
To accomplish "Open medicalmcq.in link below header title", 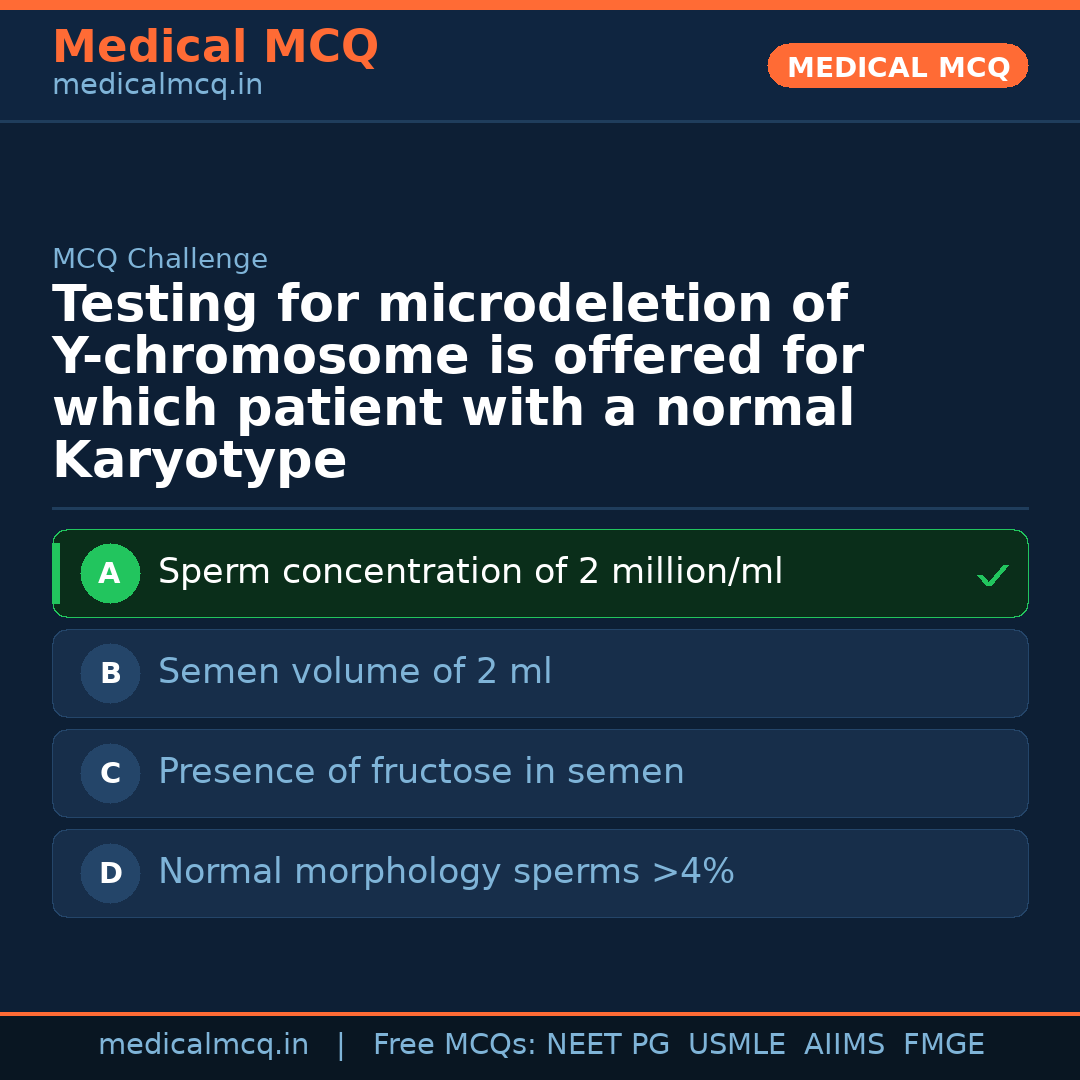I will [x=157, y=86].
